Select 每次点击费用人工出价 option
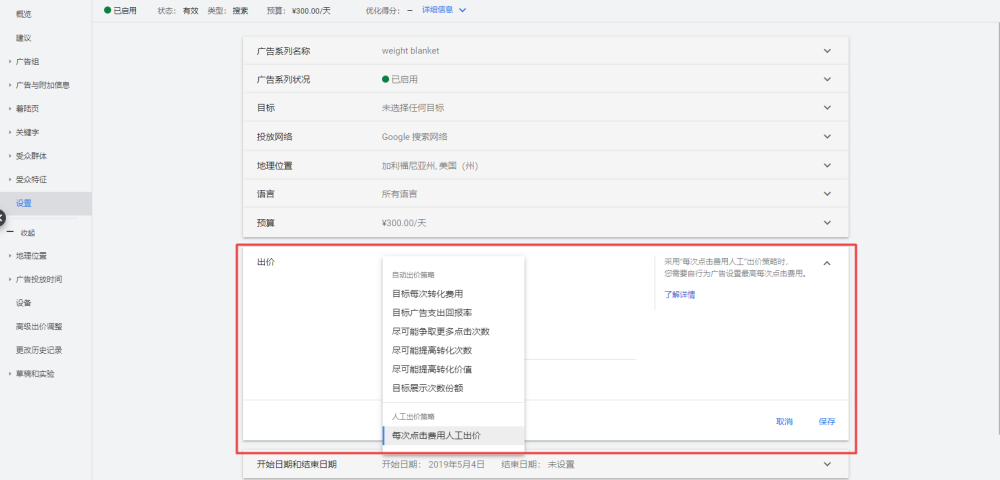This screenshot has height=480, width=1000. pos(436,436)
